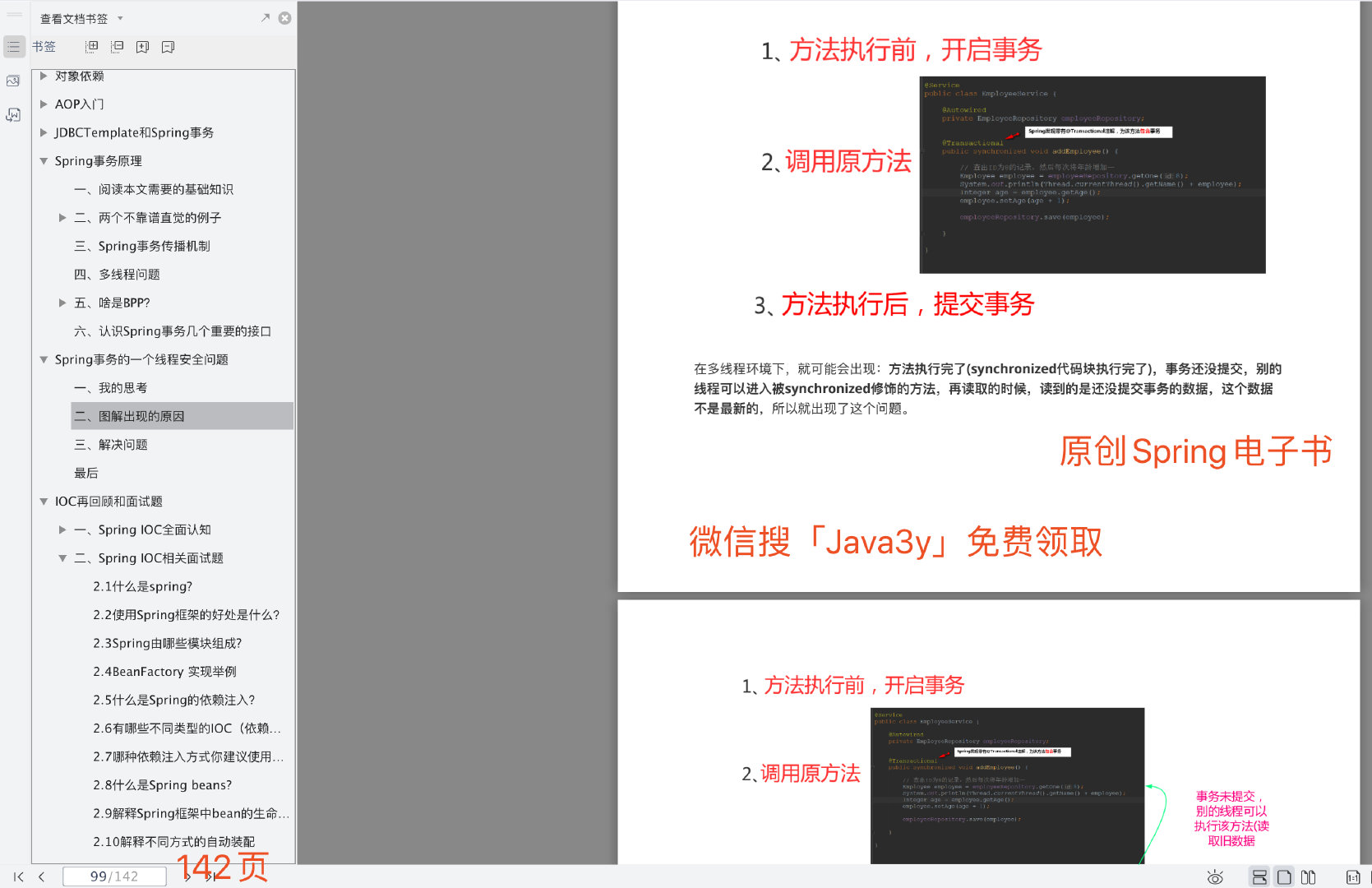Screen dimensions: 1372x888
Task: Pop out the bookmark panel
Action: coord(265,17)
